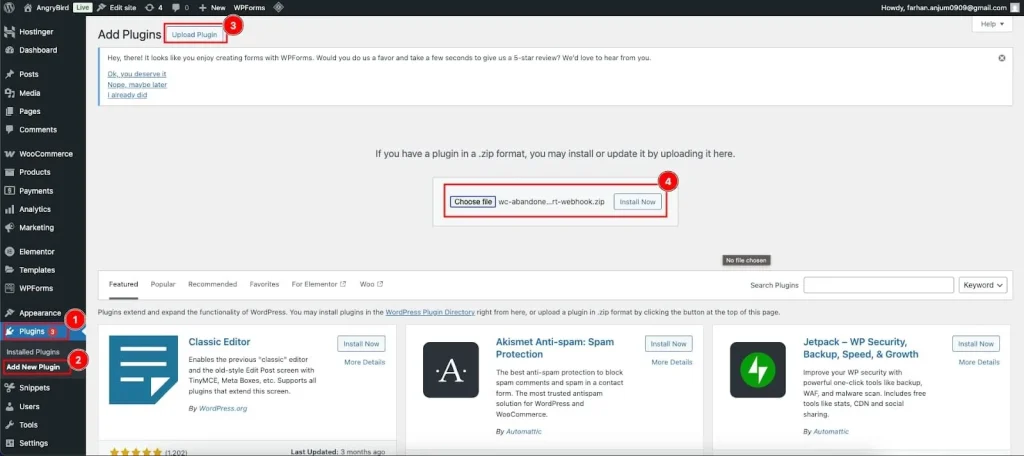Image resolution: width=1024 pixels, height=456 pixels.
Task: Install the Classic Editor plugin
Action: click(x=362, y=344)
